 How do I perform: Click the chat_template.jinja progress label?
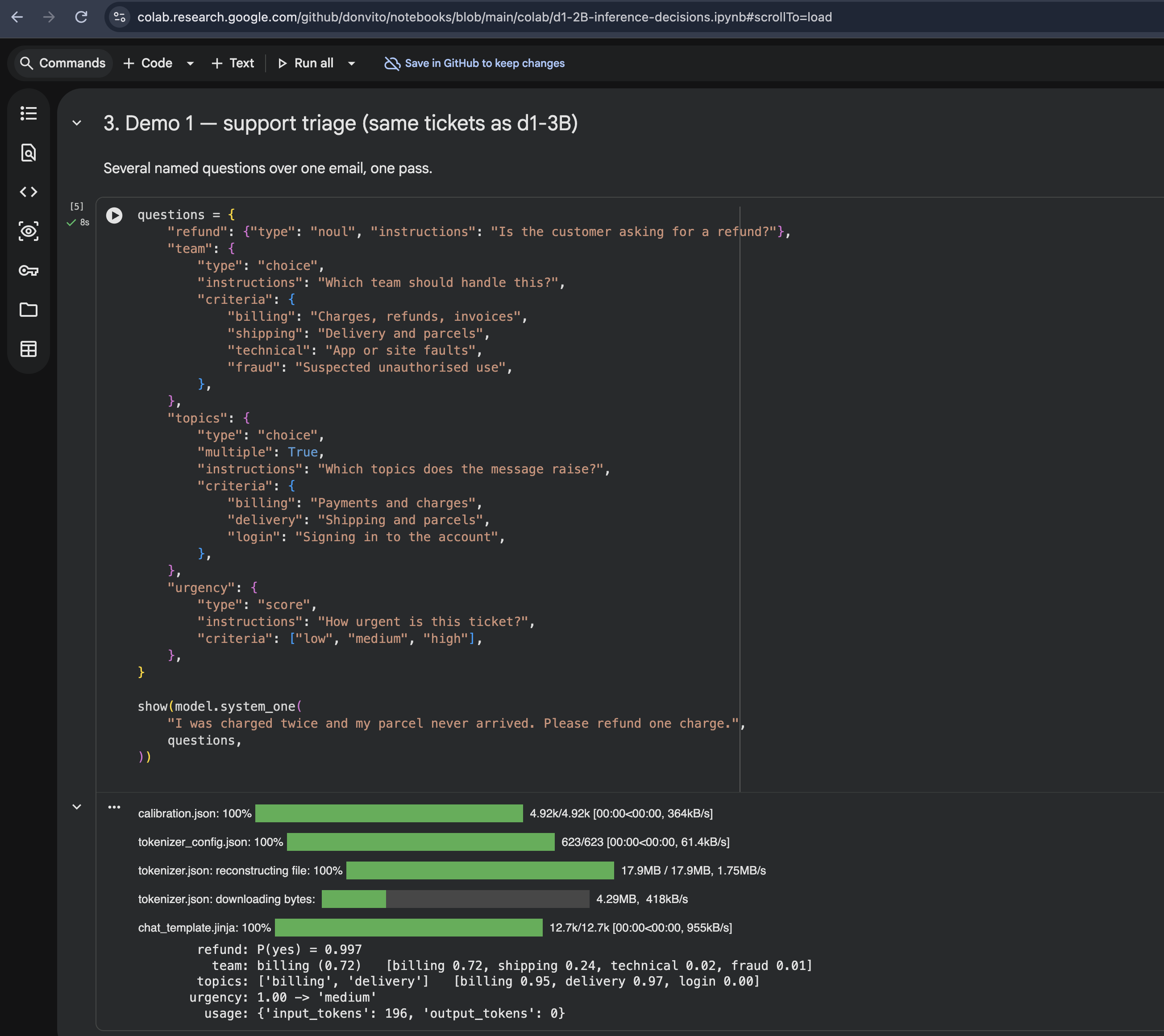(204, 928)
